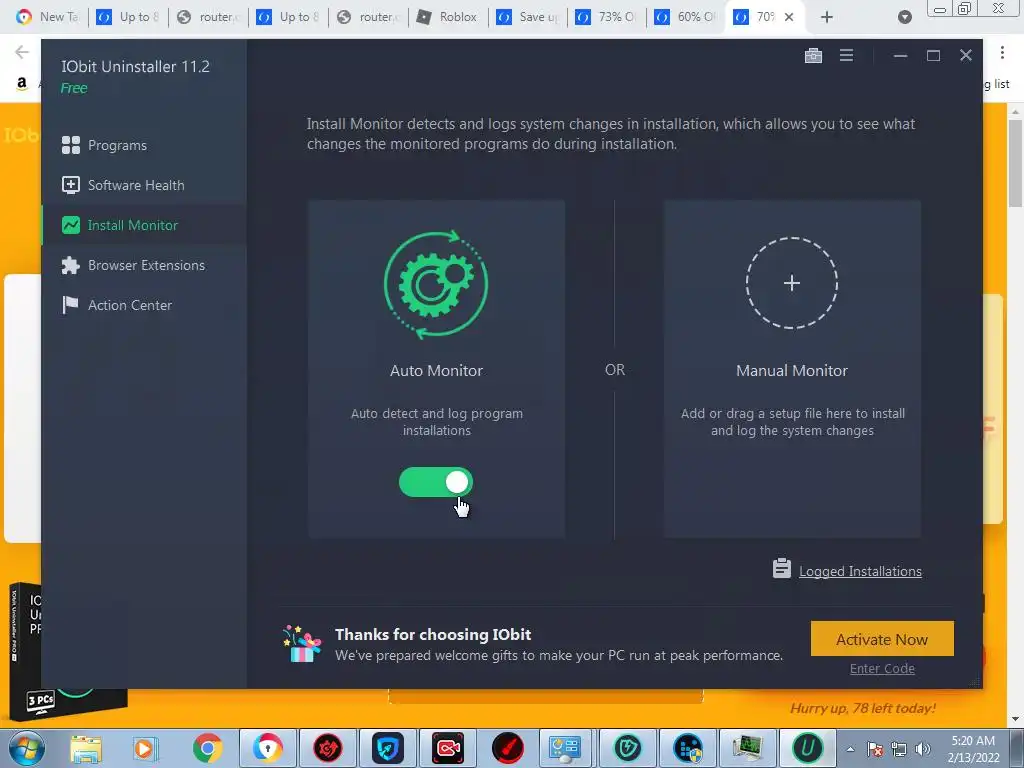Click the Software Health plus icon
The width and height of the screenshot is (1024, 768).
pyautogui.click(x=71, y=185)
